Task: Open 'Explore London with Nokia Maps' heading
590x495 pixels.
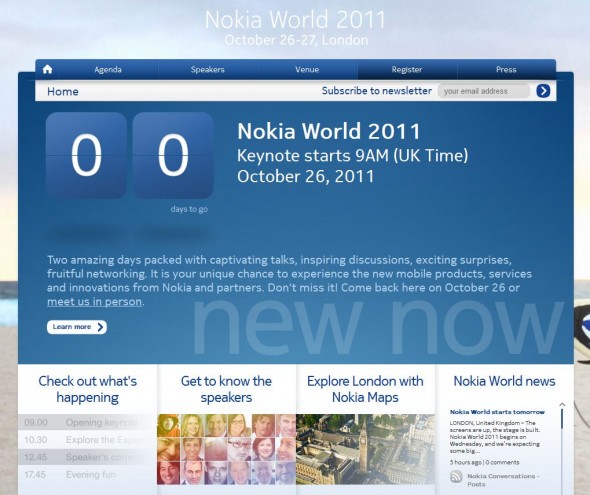Action: tap(365, 389)
